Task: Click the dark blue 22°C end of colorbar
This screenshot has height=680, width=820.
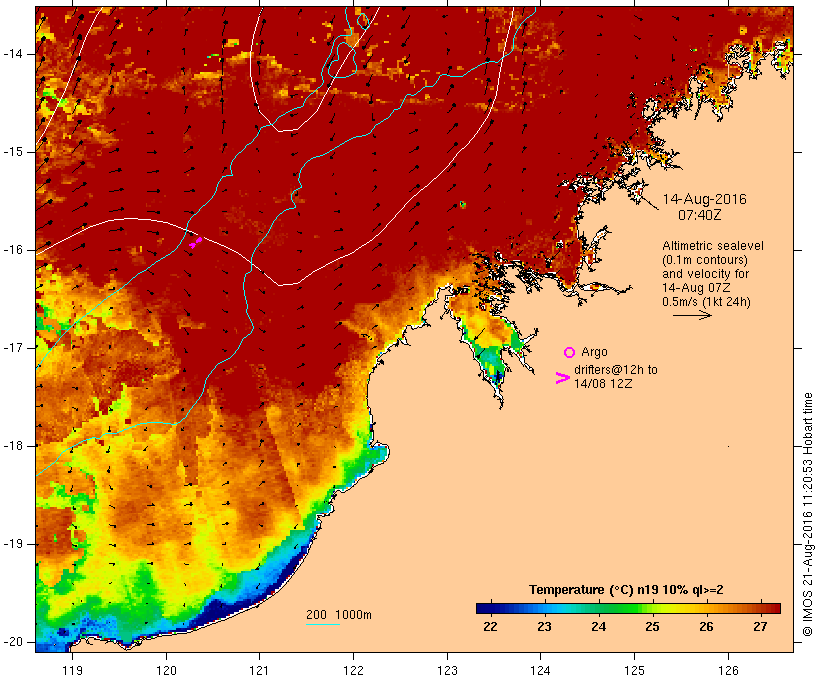Action: pos(484,608)
